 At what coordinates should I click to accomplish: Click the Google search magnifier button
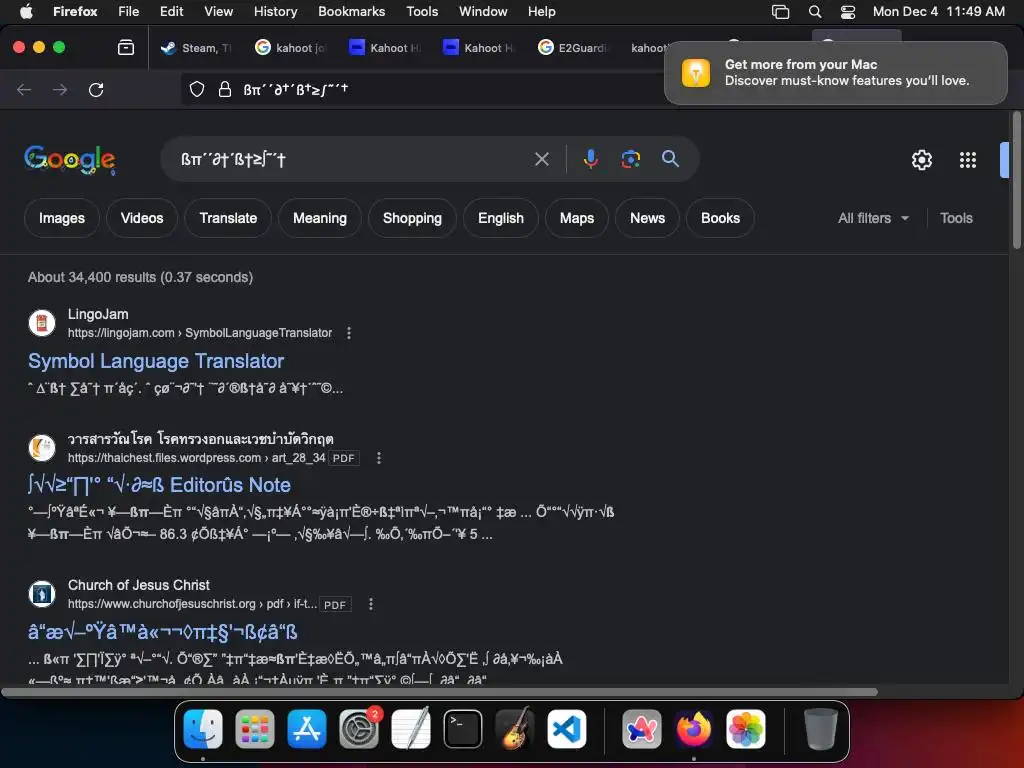pos(670,159)
